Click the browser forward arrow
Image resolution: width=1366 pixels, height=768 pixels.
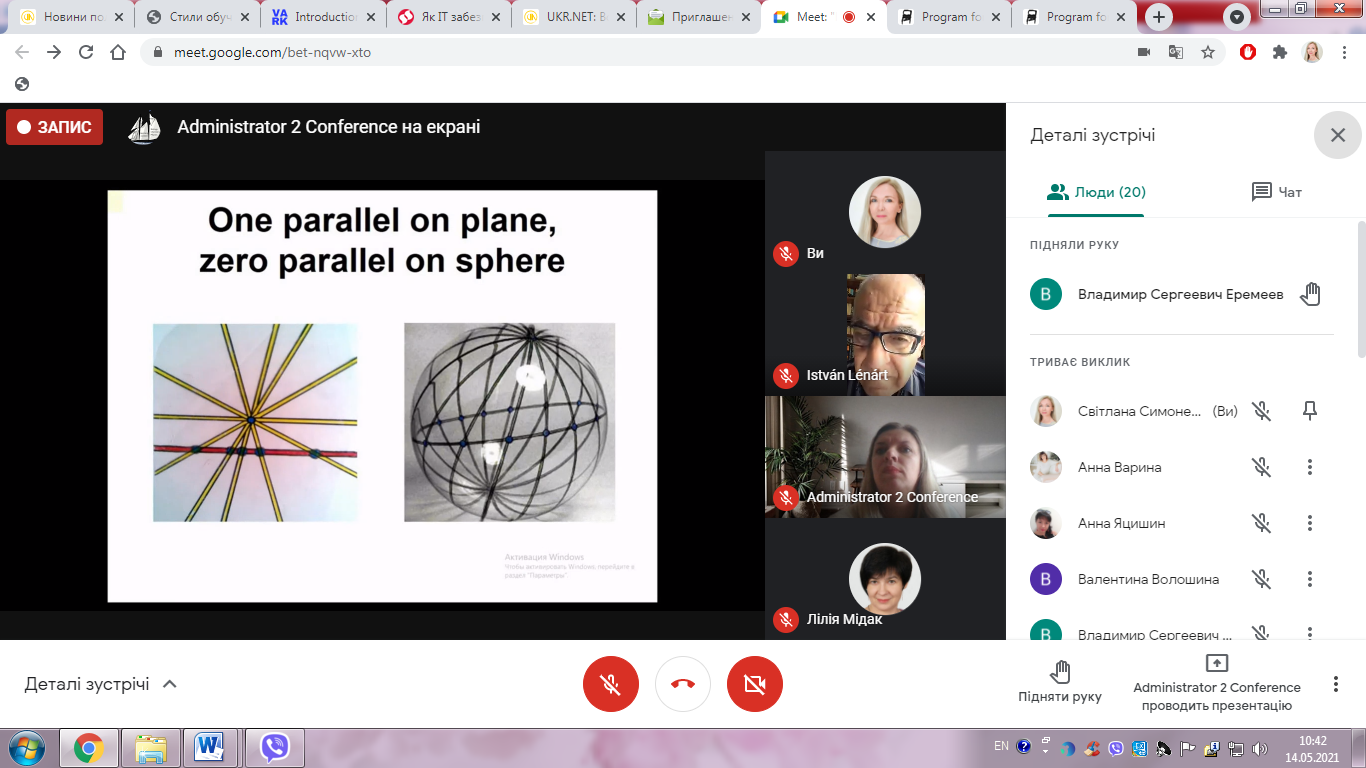coord(54,52)
